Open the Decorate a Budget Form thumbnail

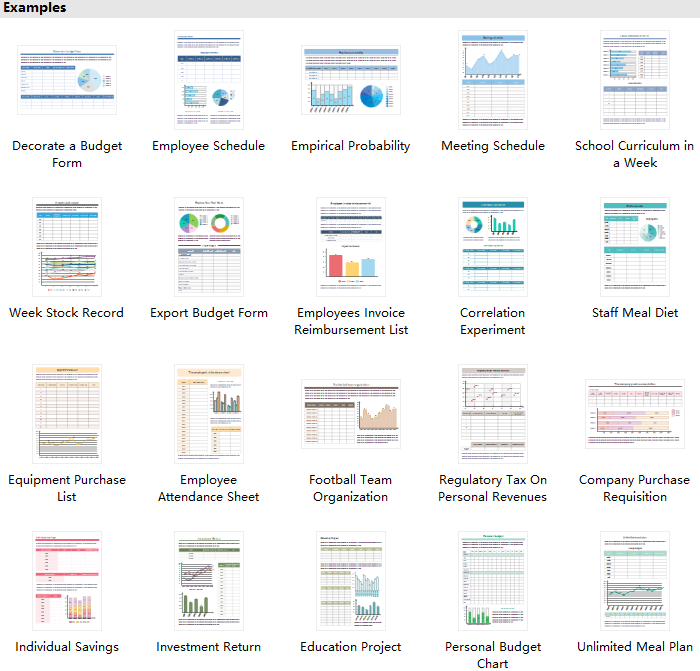67,80
